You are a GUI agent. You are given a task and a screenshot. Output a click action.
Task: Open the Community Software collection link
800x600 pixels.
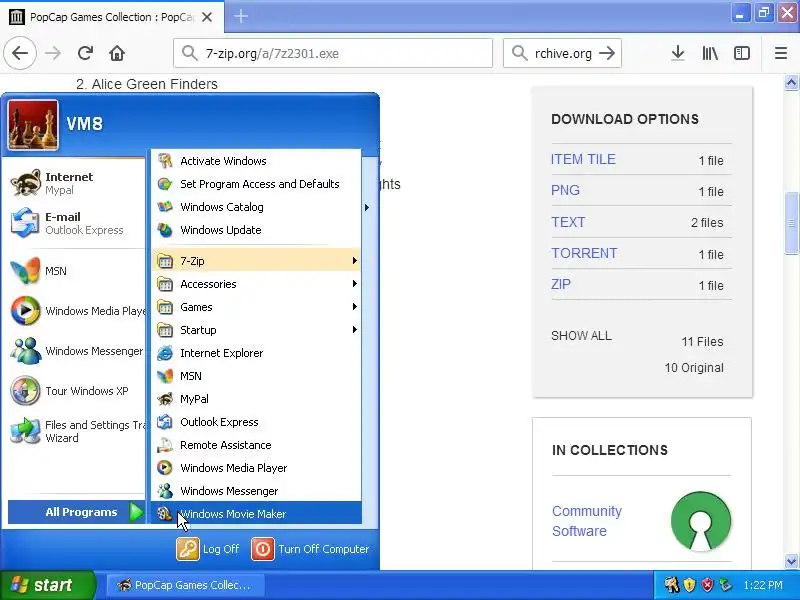point(587,521)
